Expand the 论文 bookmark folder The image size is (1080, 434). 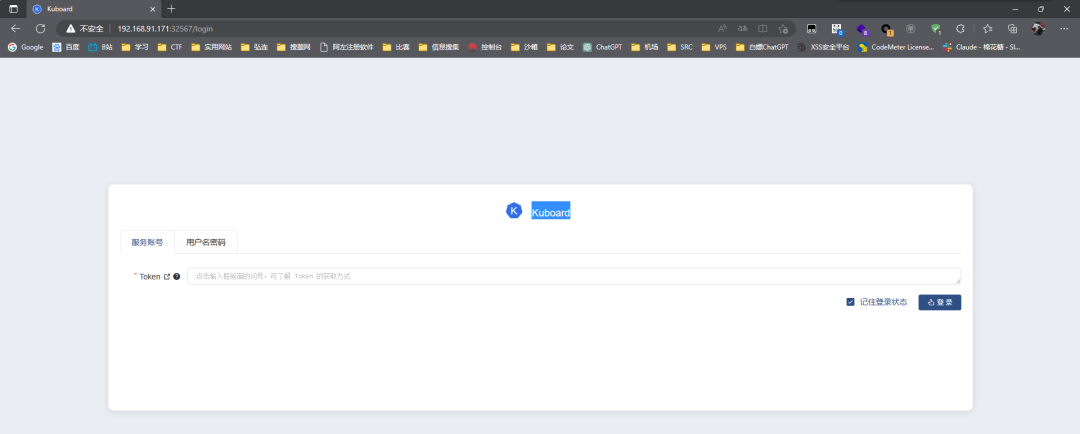click(560, 48)
